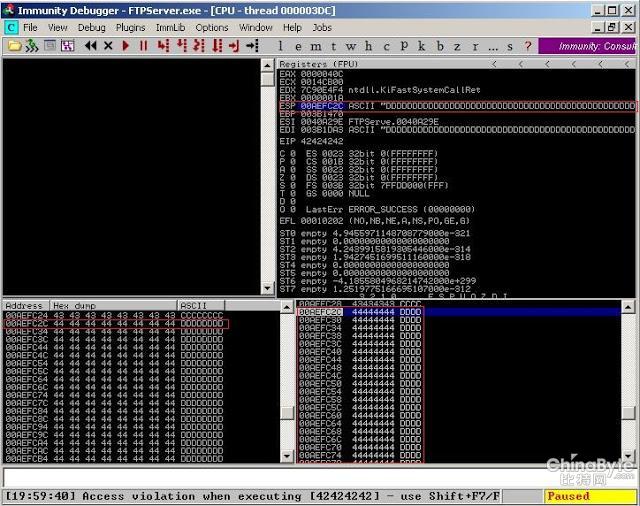Pause execution with the pause icon

click(x=143, y=46)
